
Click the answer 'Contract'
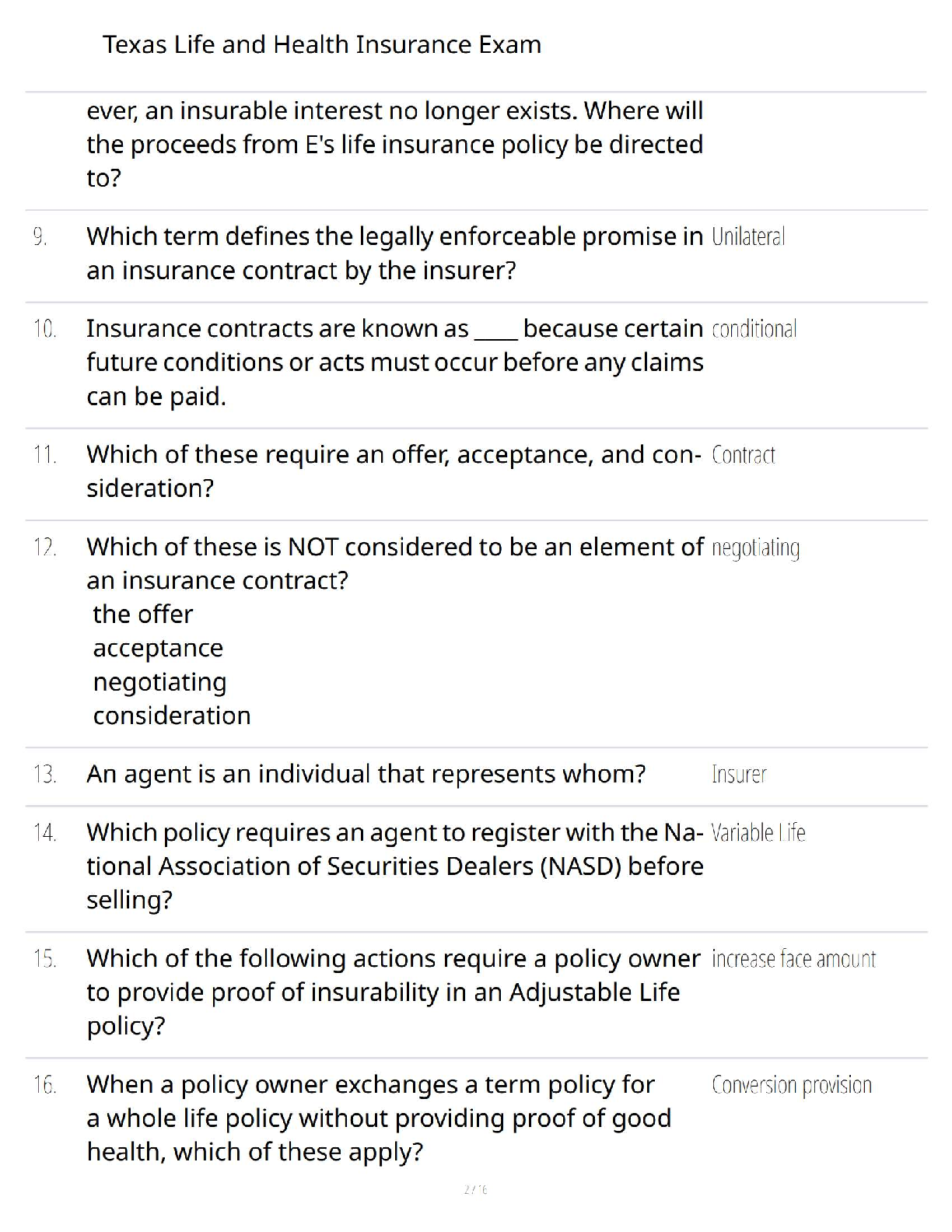[744, 455]
